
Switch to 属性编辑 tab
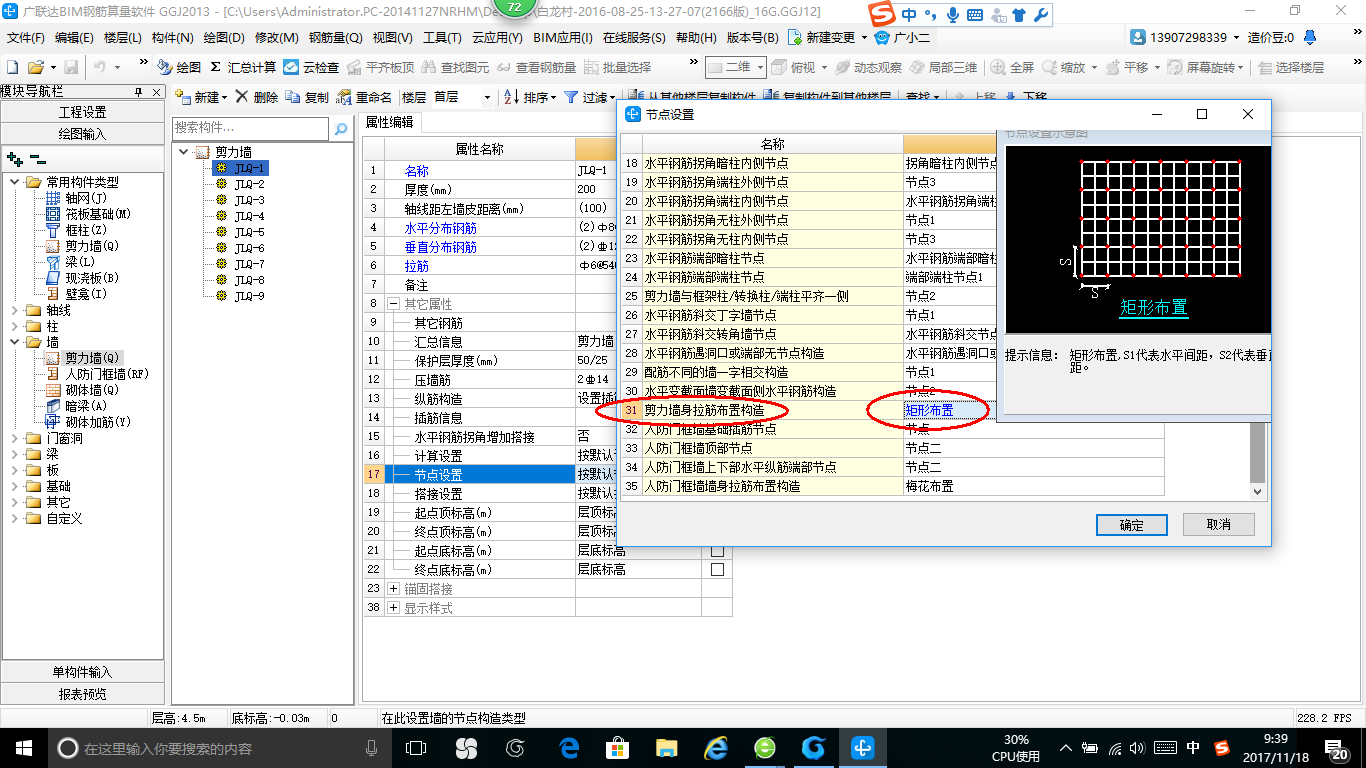(x=389, y=122)
